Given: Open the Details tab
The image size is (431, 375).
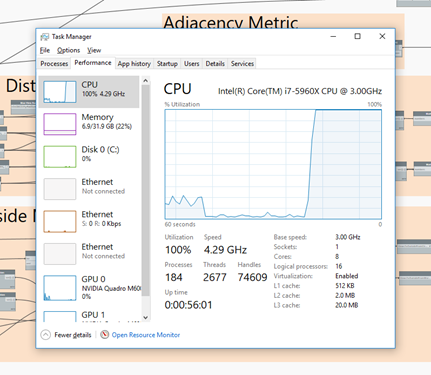Looking at the screenshot, I should tap(215, 64).
